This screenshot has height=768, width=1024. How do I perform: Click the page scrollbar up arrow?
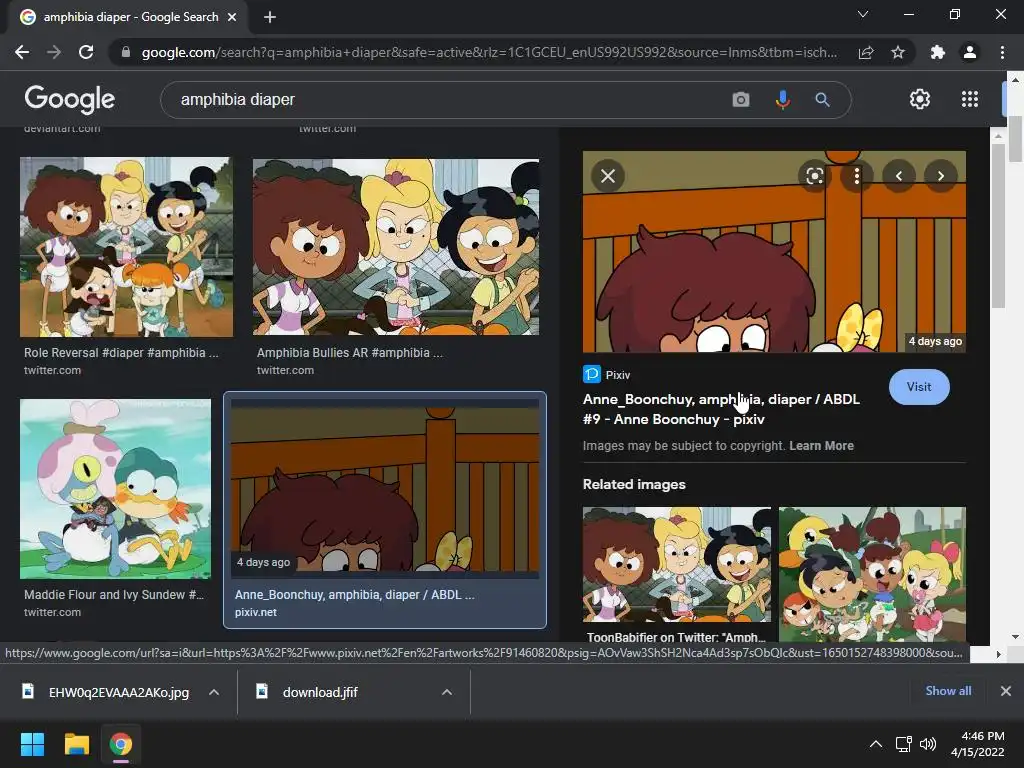click(1015, 80)
